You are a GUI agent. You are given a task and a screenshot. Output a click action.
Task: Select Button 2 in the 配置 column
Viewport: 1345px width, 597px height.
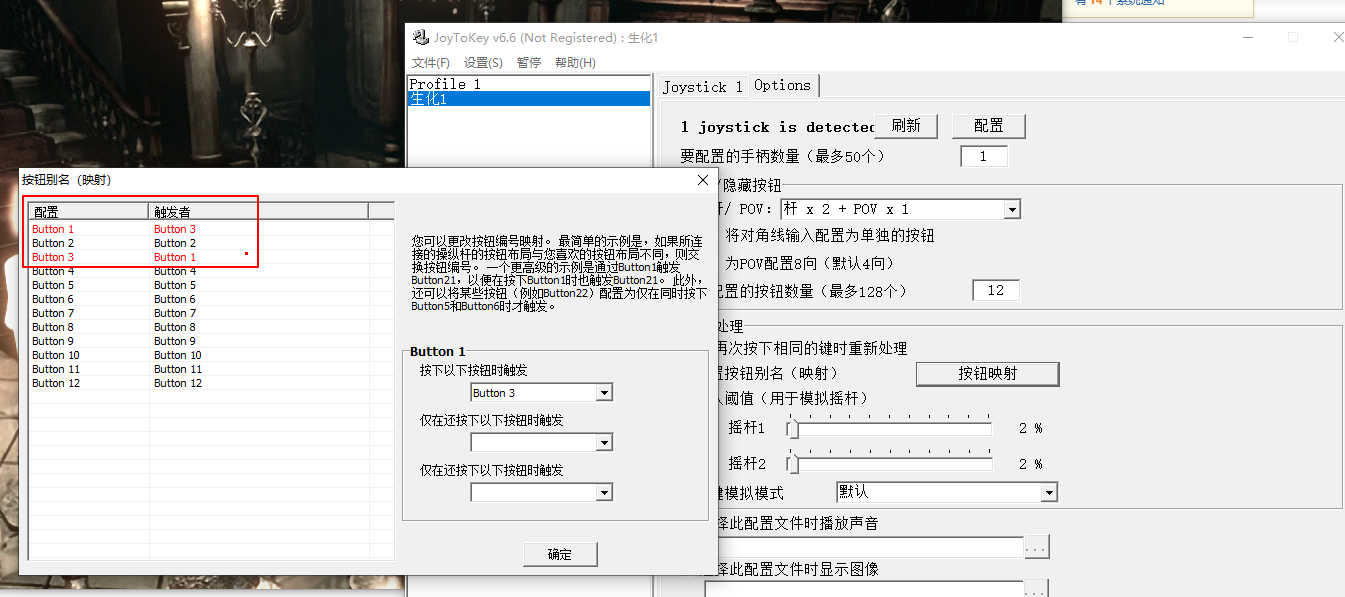click(x=53, y=243)
